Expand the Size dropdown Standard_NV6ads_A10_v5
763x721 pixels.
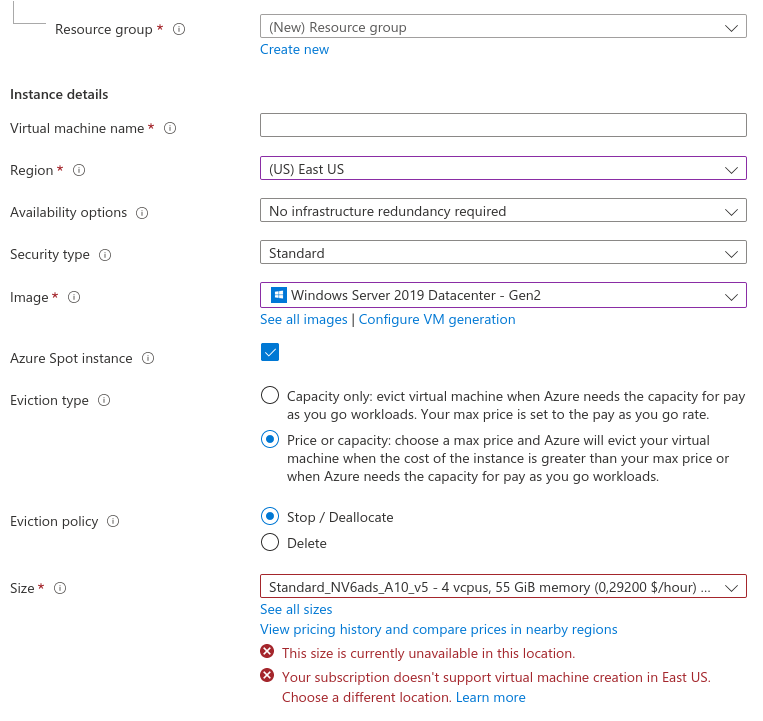pos(503,586)
